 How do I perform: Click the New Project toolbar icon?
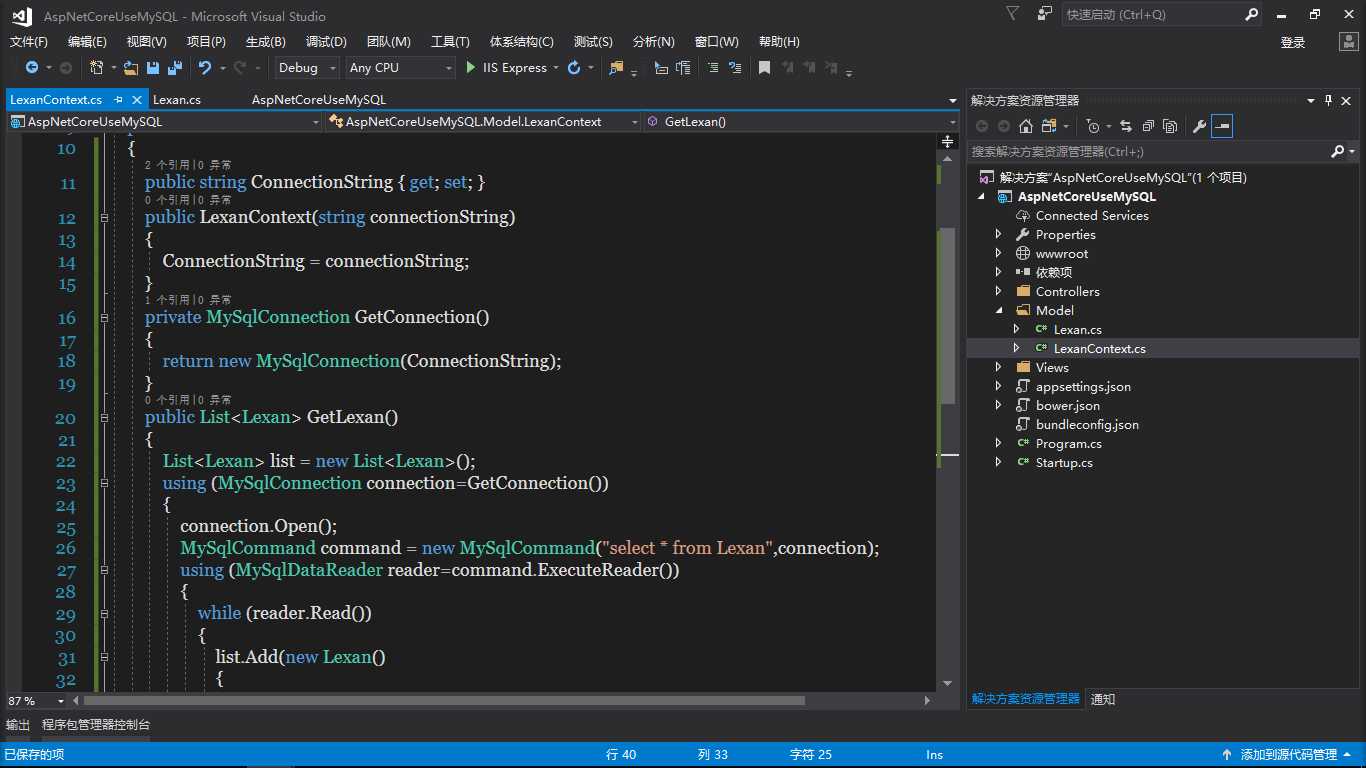point(96,68)
